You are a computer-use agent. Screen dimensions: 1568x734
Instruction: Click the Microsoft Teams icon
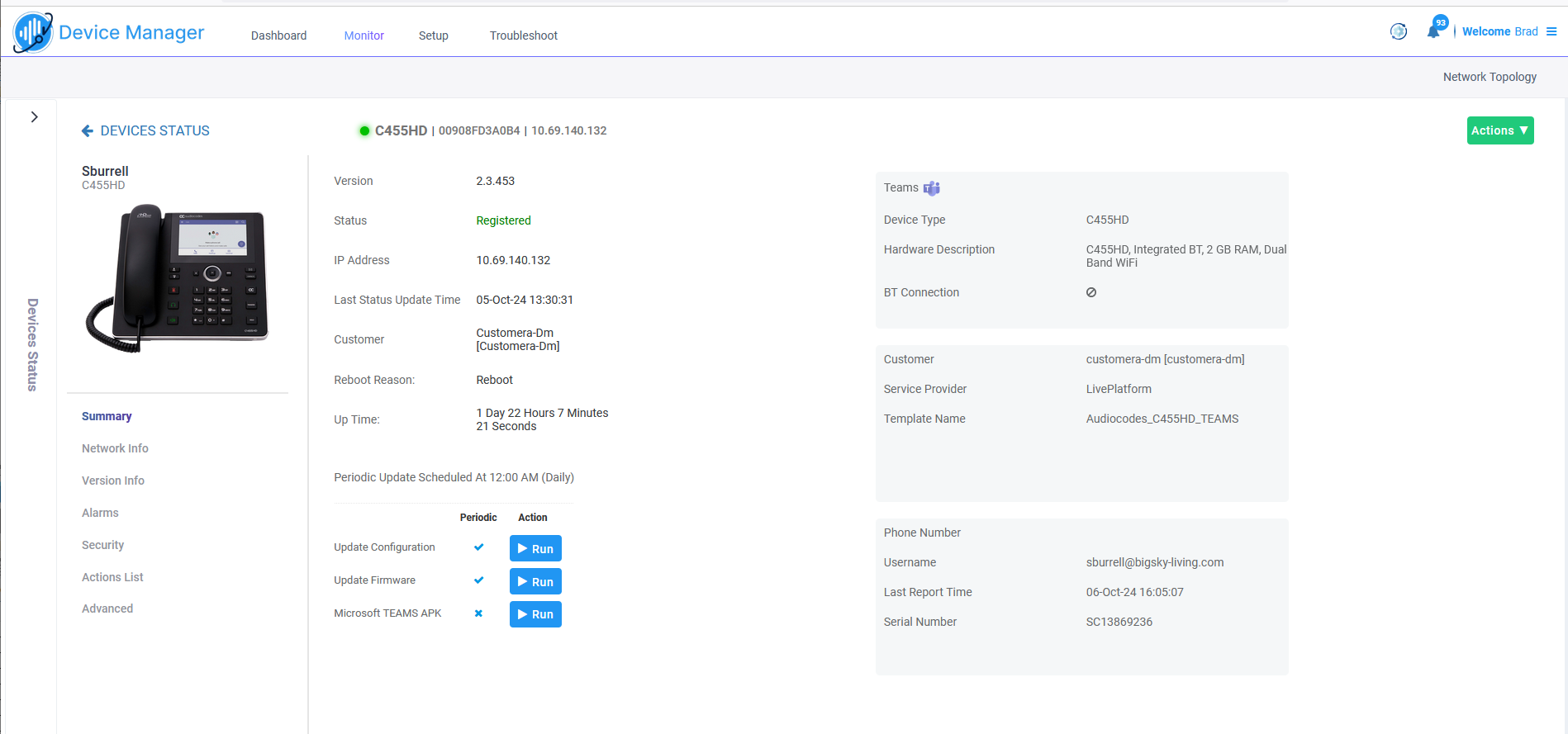tap(932, 188)
